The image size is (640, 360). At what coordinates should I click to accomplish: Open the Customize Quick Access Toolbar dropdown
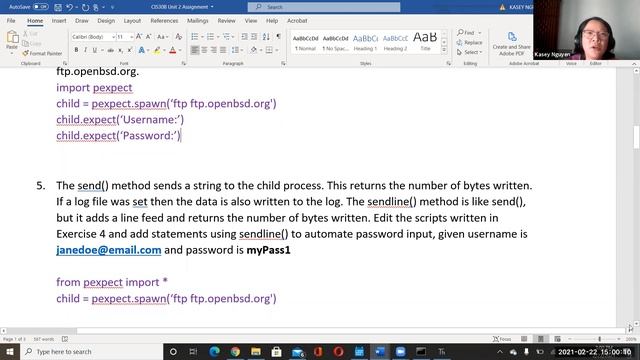(112, 7)
